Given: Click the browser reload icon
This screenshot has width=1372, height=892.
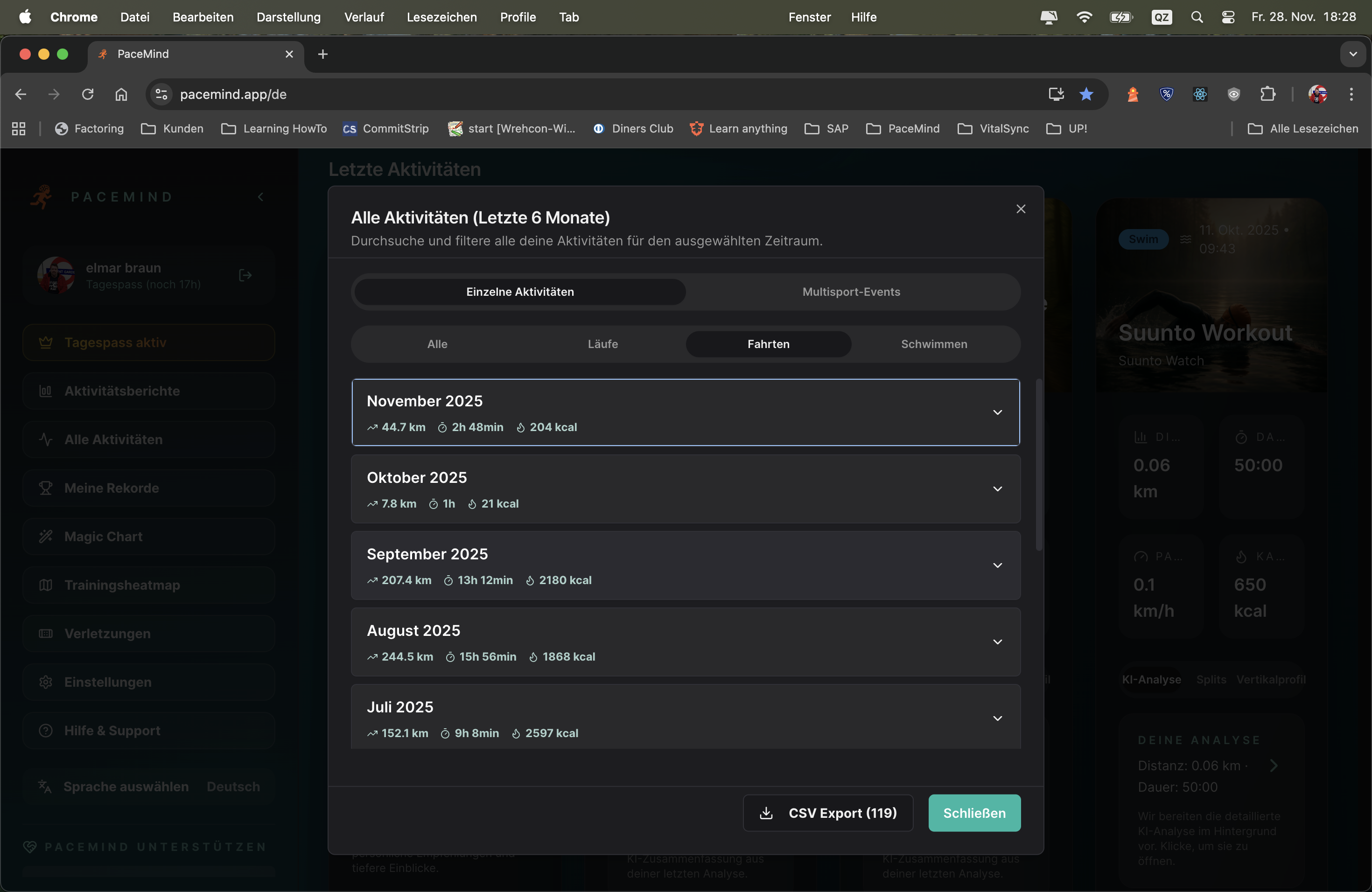Looking at the screenshot, I should (88, 94).
